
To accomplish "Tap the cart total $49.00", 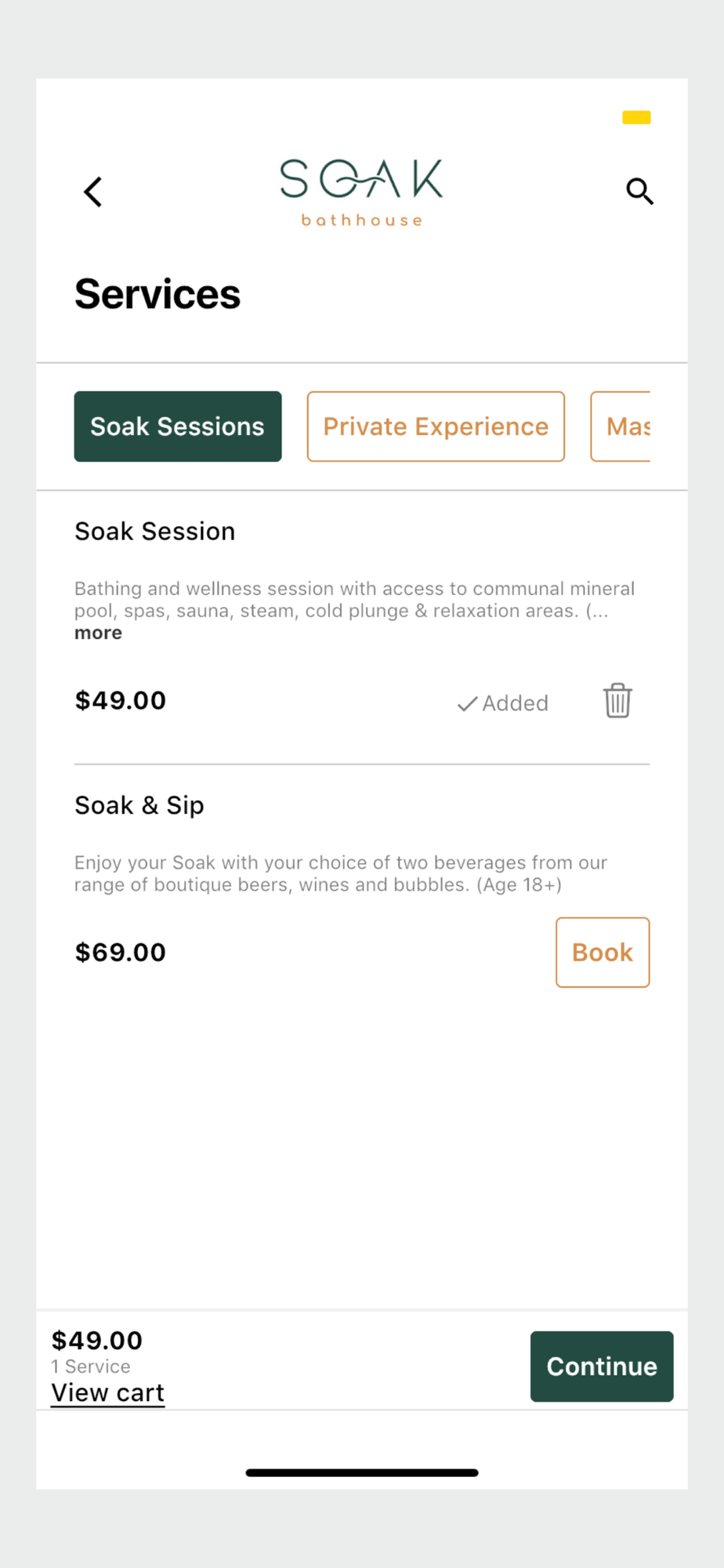I will coord(97,1341).
